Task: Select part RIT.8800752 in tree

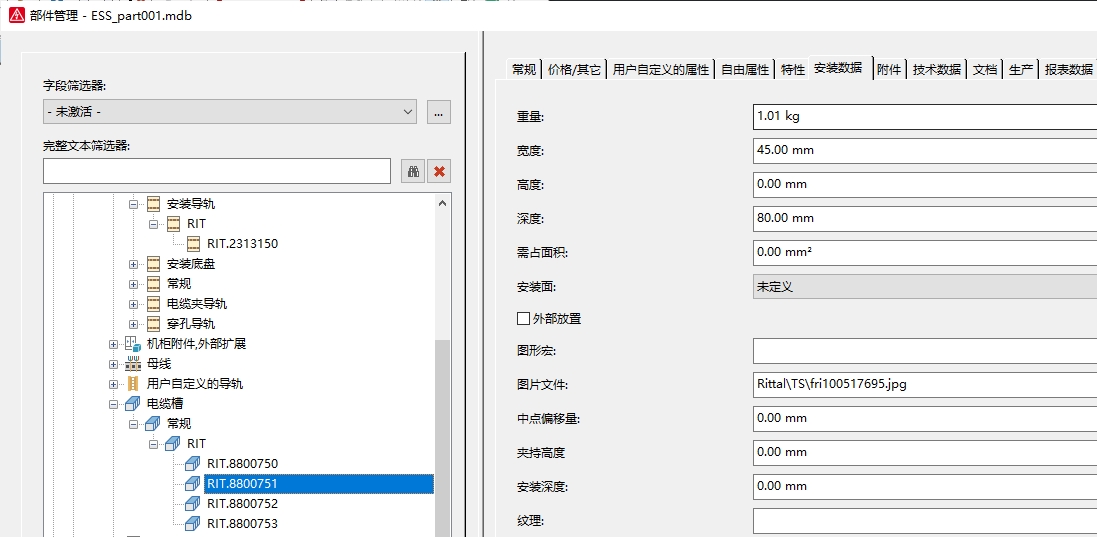Action: [242, 504]
